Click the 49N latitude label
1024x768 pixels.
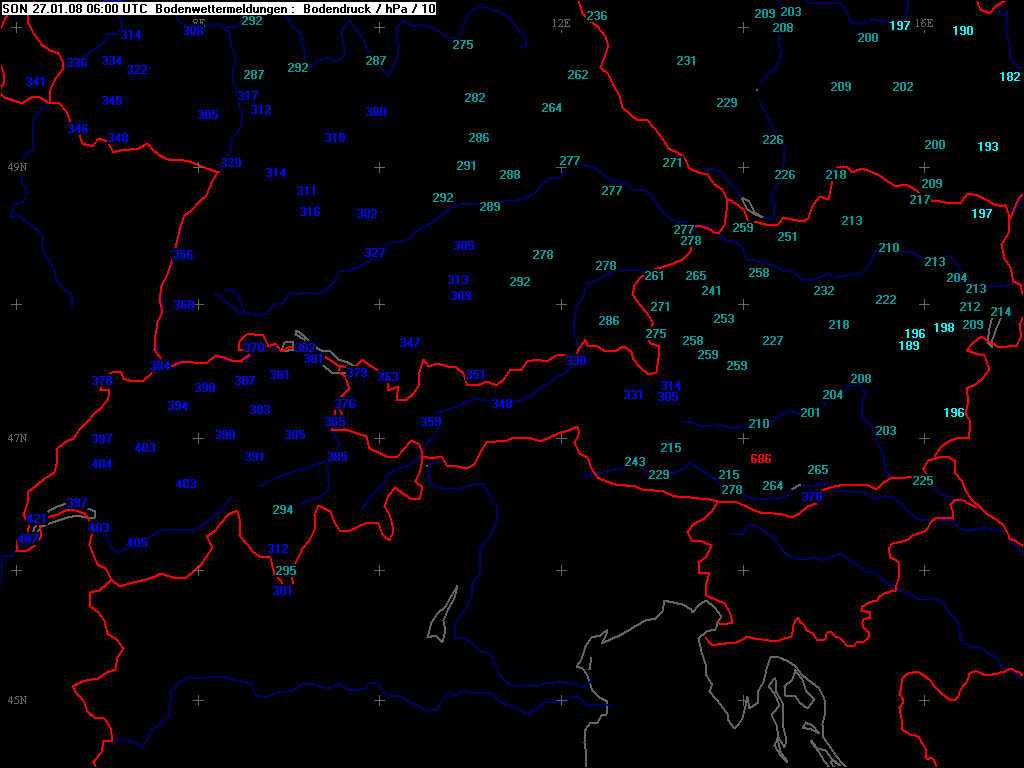point(17,167)
